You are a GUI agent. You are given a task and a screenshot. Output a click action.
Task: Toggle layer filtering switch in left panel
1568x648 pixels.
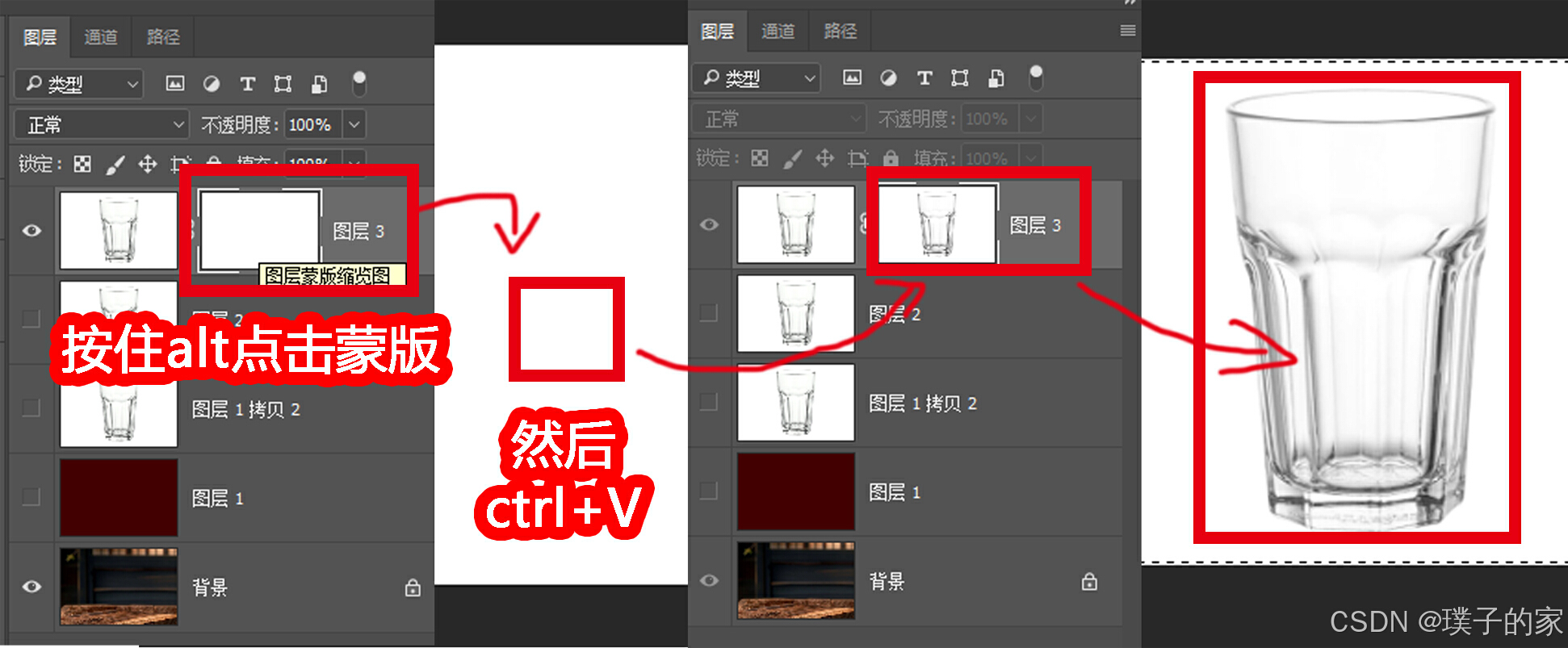pos(359,83)
